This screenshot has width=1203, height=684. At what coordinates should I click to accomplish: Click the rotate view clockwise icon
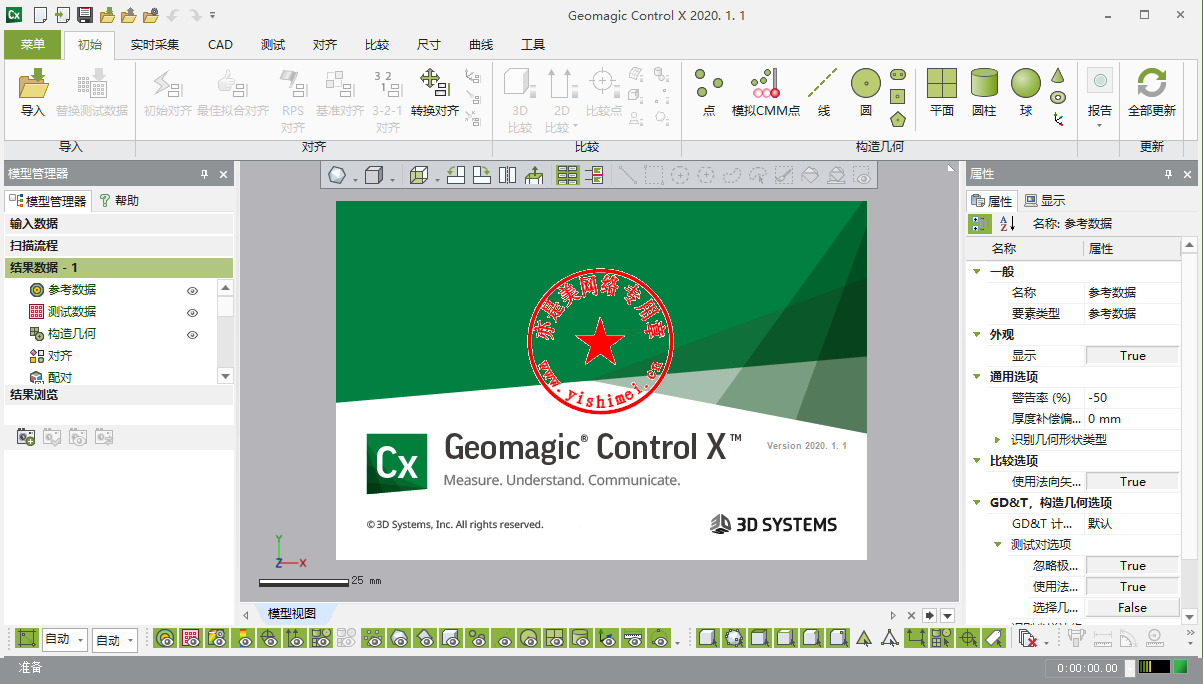[x=482, y=175]
